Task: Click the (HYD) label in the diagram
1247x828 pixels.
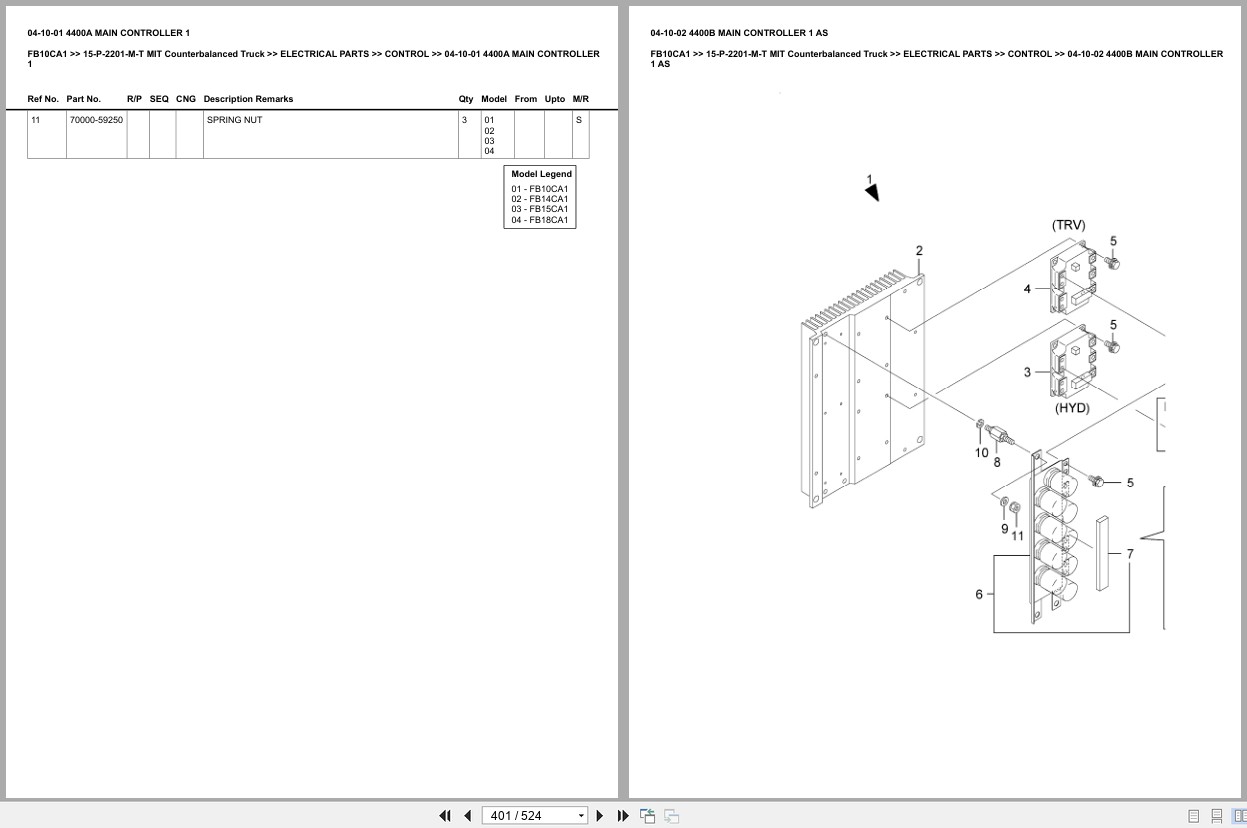Action: click(1072, 408)
